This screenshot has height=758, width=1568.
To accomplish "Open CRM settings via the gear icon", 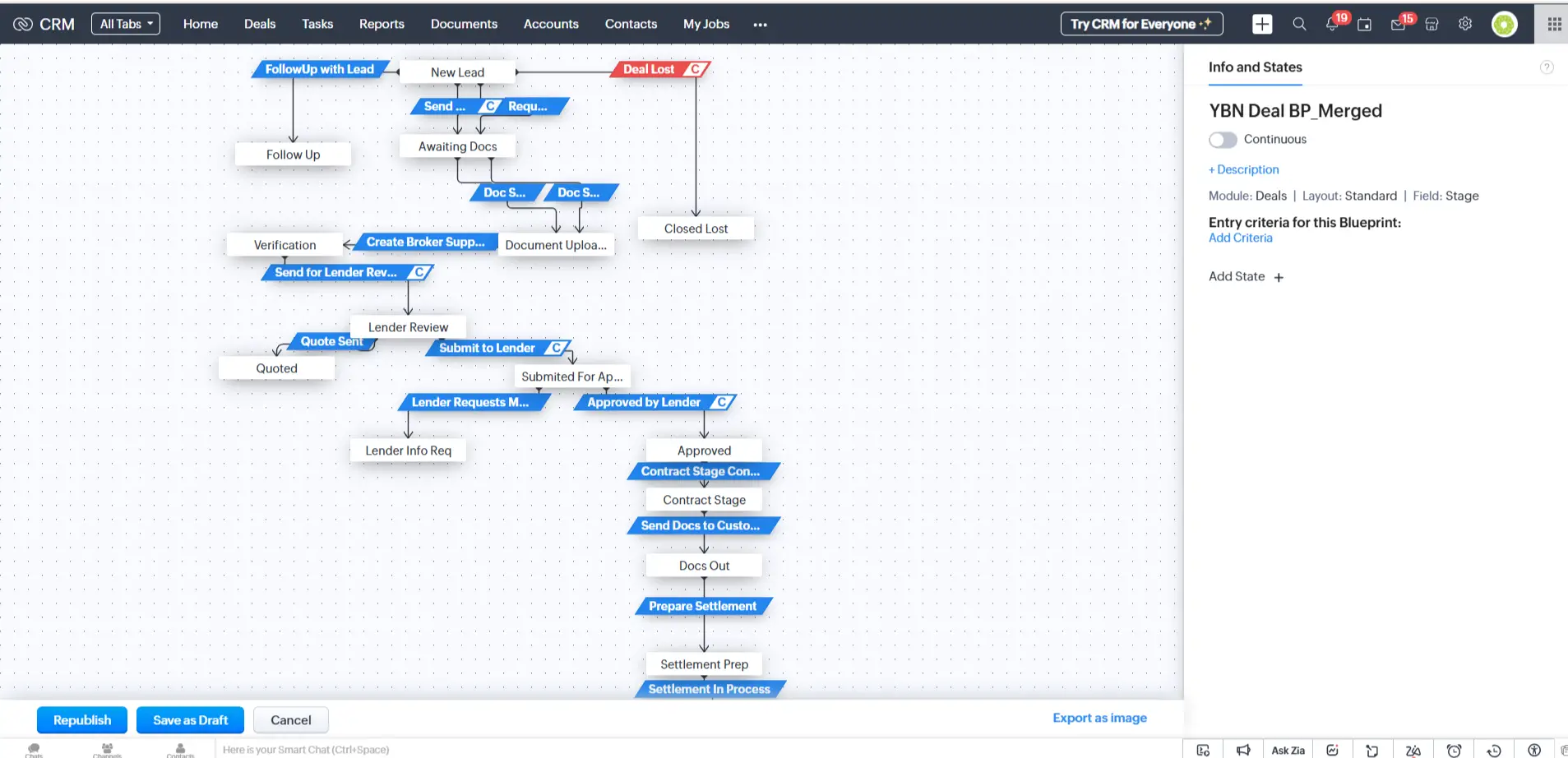I will click(1465, 24).
